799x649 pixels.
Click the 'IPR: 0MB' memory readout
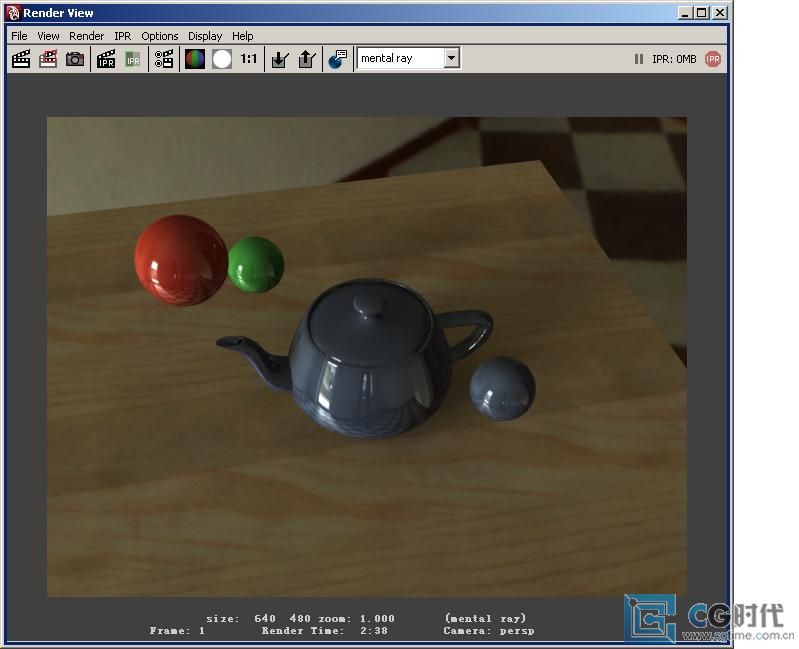pos(674,59)
